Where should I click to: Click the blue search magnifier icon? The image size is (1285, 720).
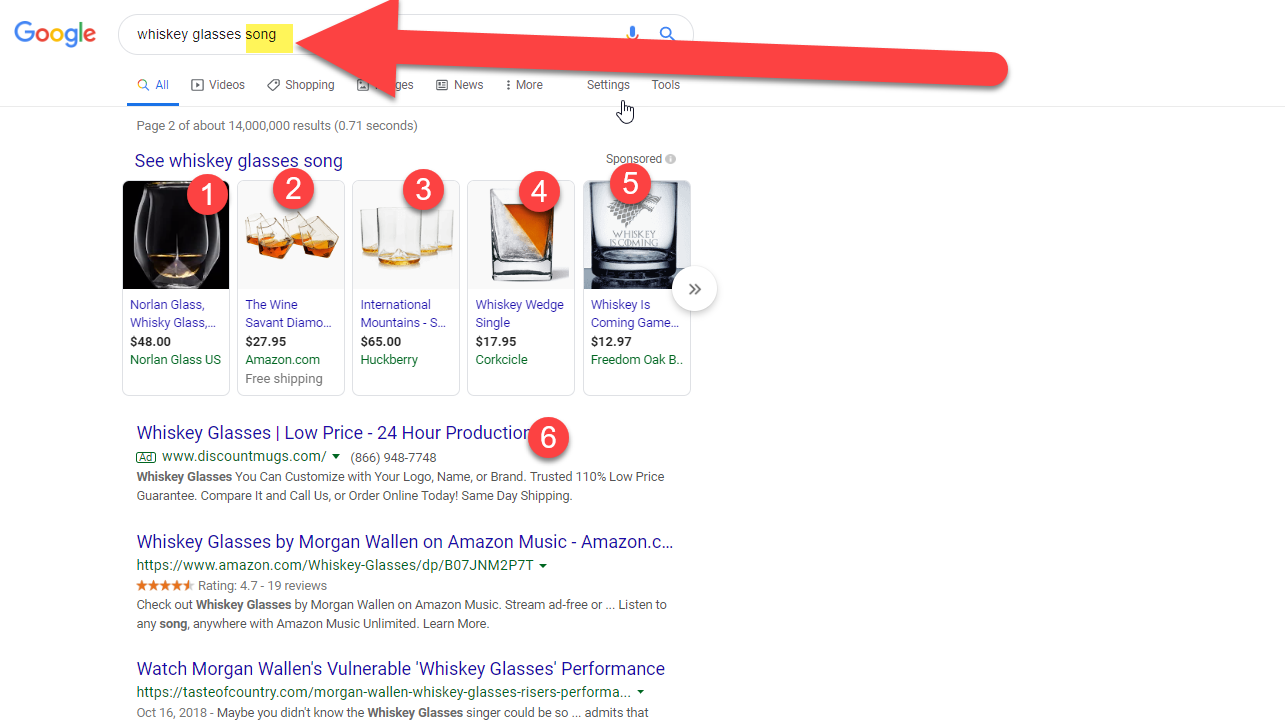click(667, 34)
